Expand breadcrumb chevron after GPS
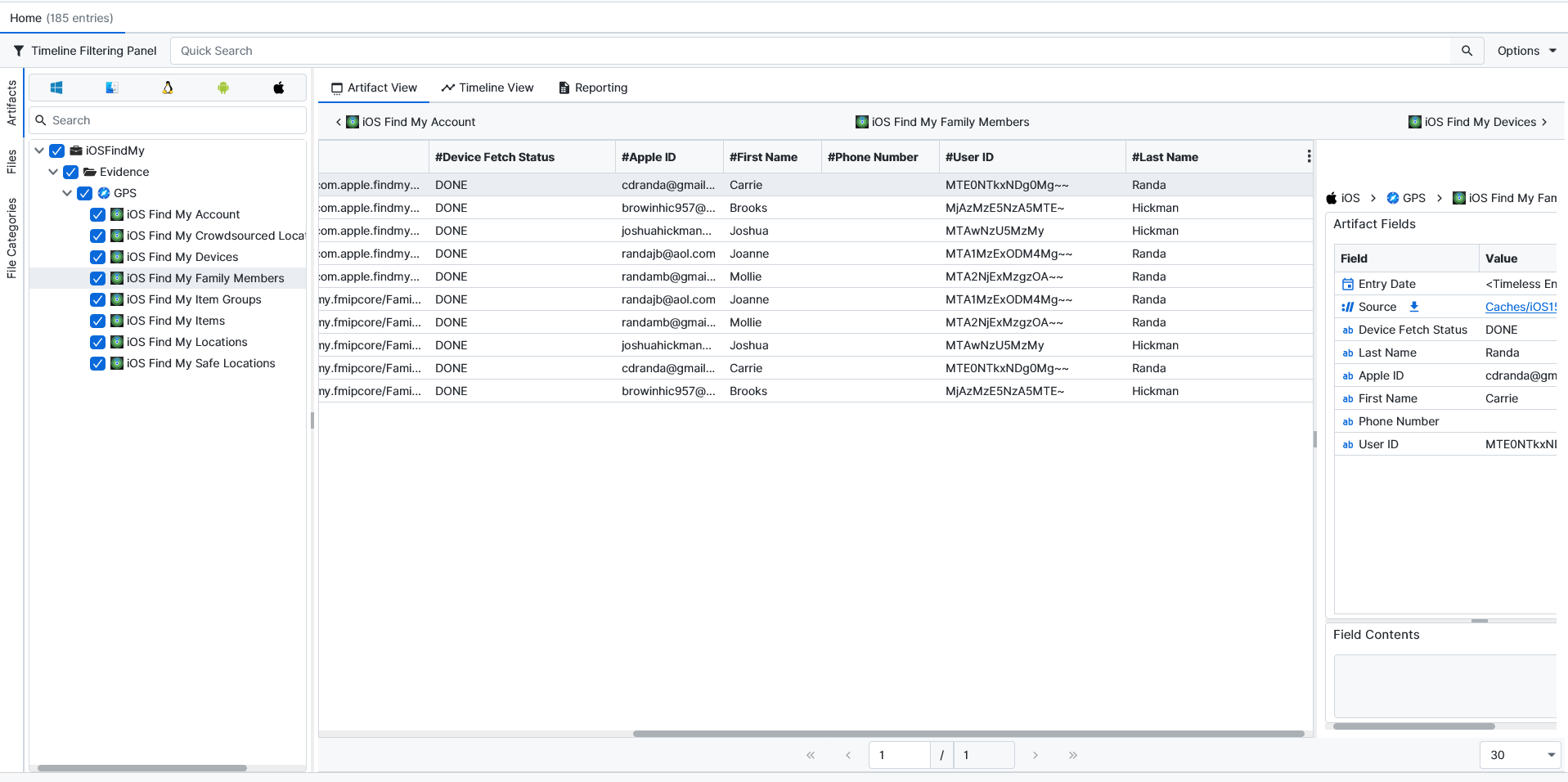1568x782 pixels. [1440, 198]
